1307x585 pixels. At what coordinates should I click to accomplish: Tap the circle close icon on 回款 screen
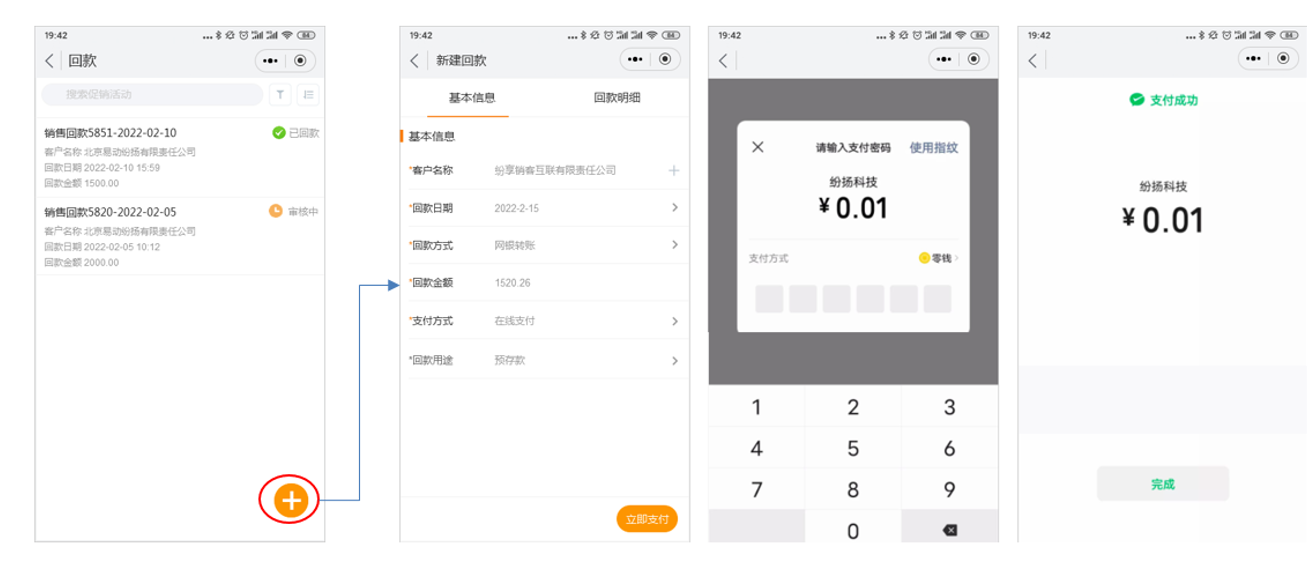[300, 61]
